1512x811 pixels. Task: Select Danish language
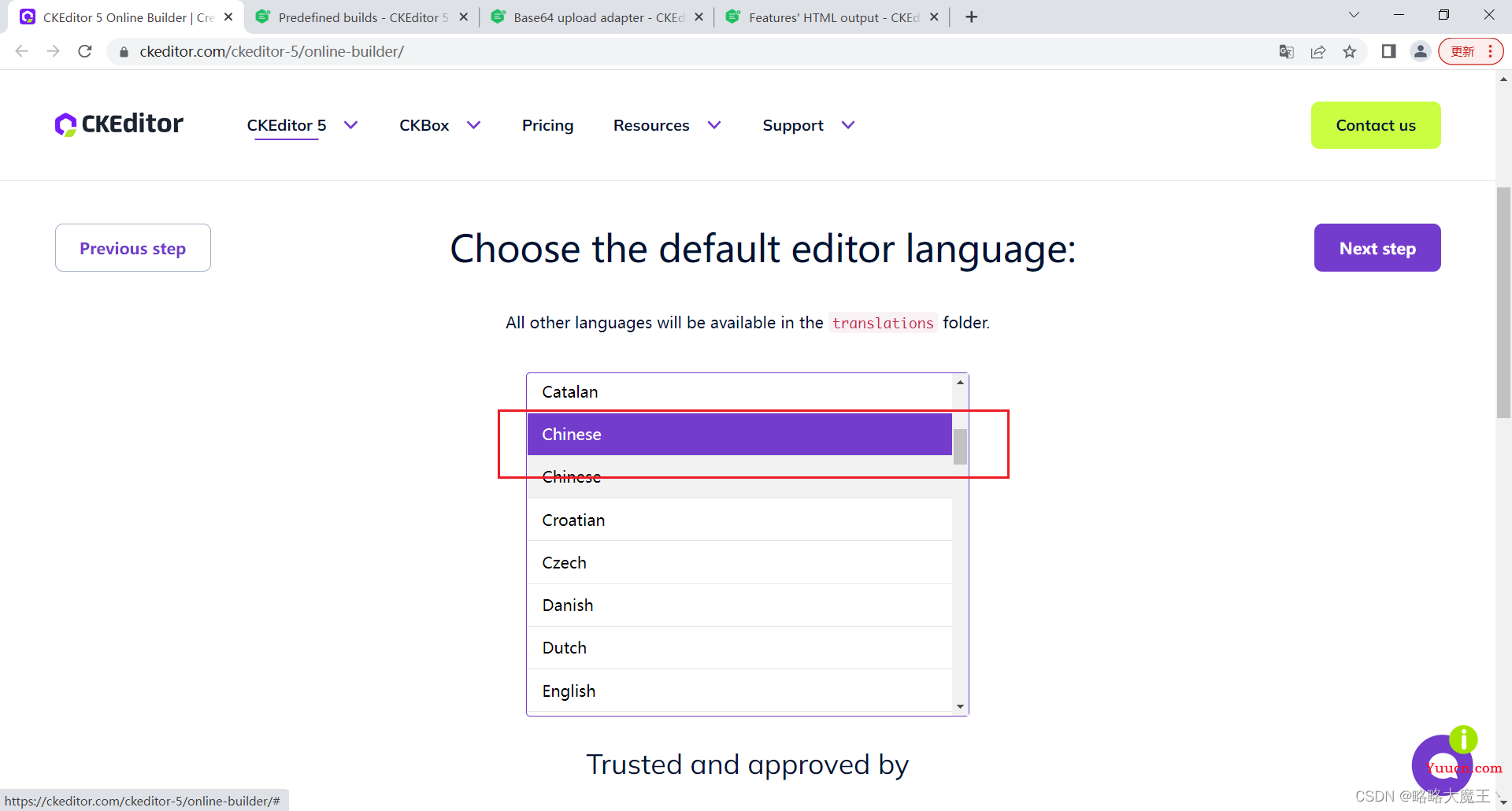pyautogui.click(x=739, y=605)
